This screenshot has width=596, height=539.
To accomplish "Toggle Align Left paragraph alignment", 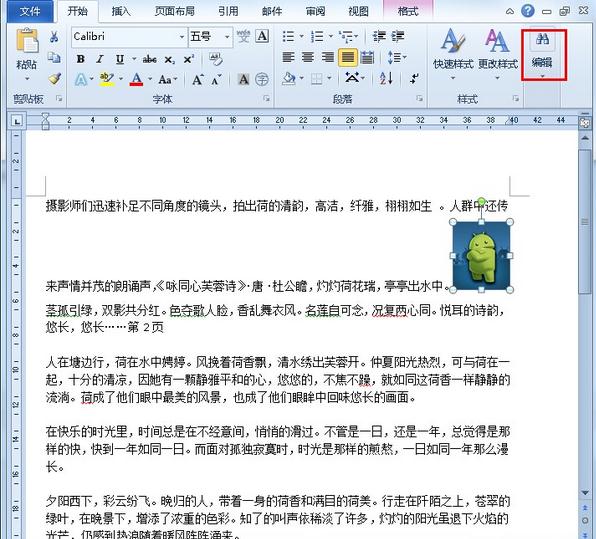I will pos(288,57).
